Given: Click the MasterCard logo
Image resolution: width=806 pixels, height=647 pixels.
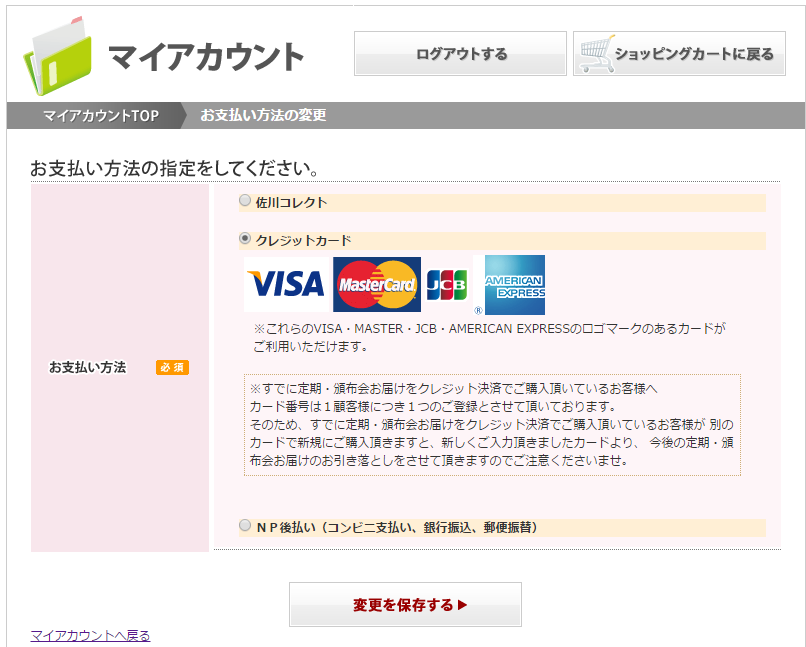Looking at the screenshot, I should point(377,284).
